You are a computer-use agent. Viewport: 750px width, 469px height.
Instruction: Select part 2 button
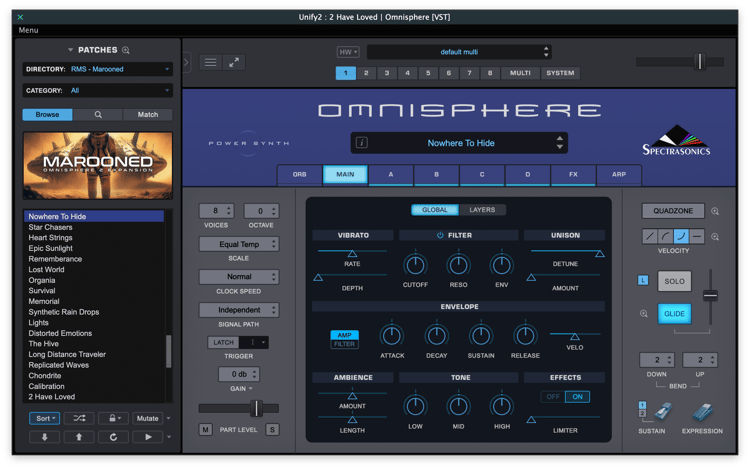(x=366, y=73)
